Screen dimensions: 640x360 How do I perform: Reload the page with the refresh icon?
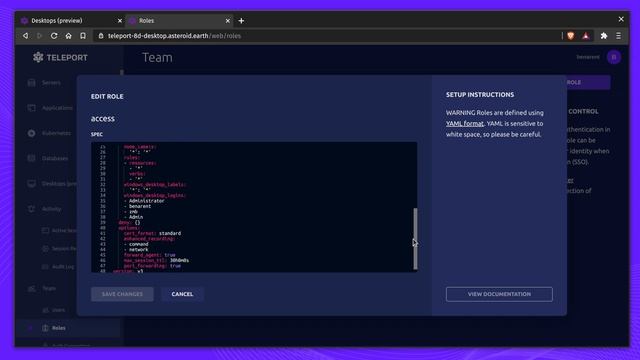click(54, 36)
